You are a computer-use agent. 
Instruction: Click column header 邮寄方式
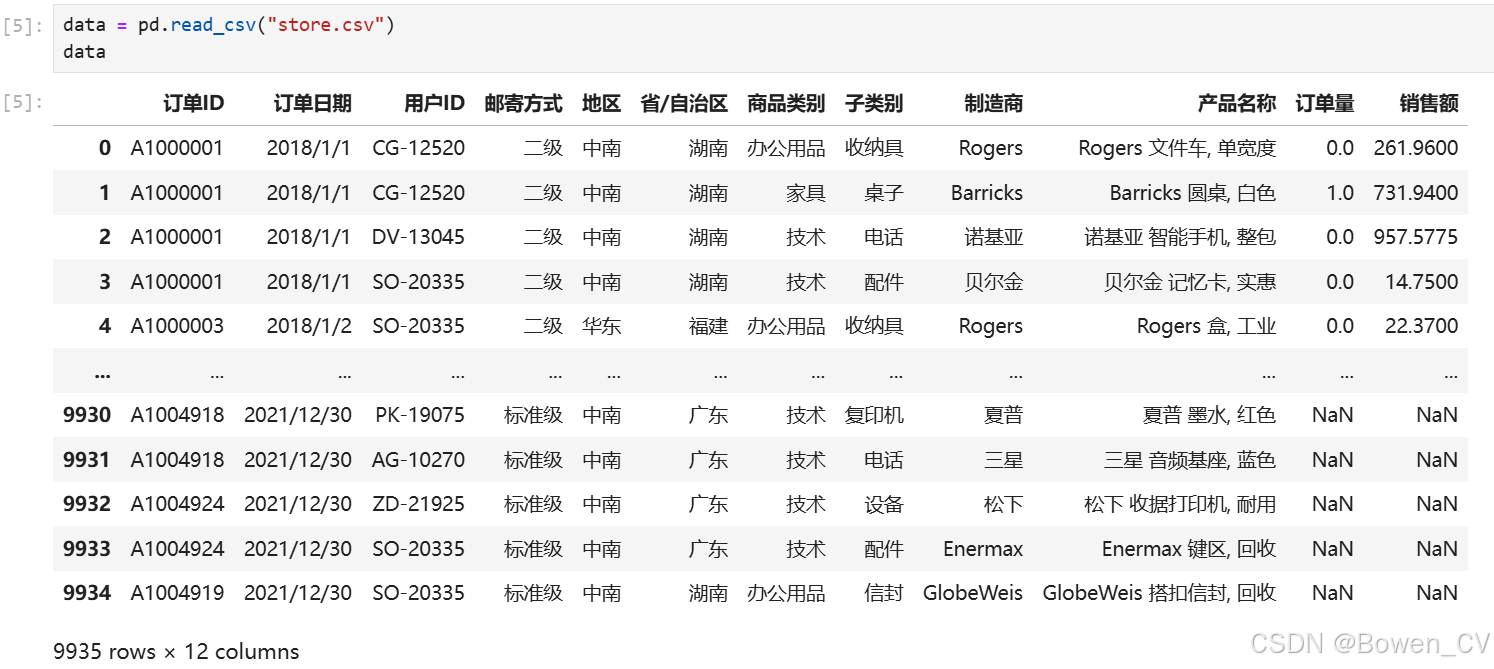tap(524, 103)
